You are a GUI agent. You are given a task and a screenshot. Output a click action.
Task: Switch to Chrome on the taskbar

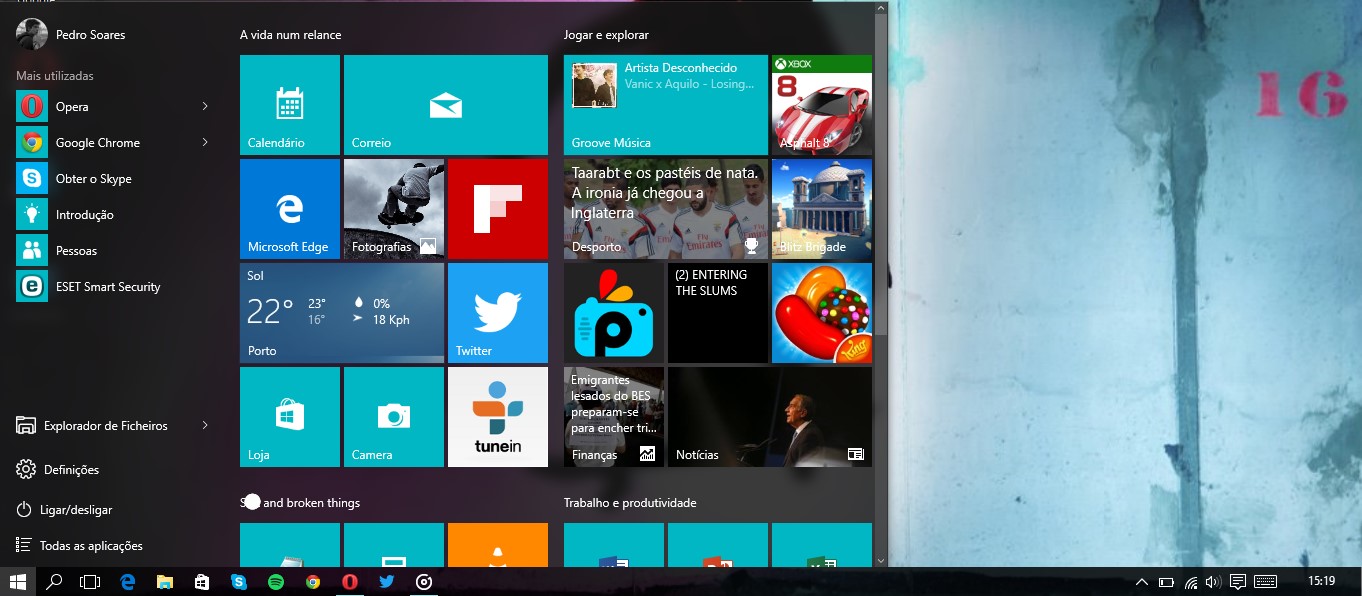point(313,581)
